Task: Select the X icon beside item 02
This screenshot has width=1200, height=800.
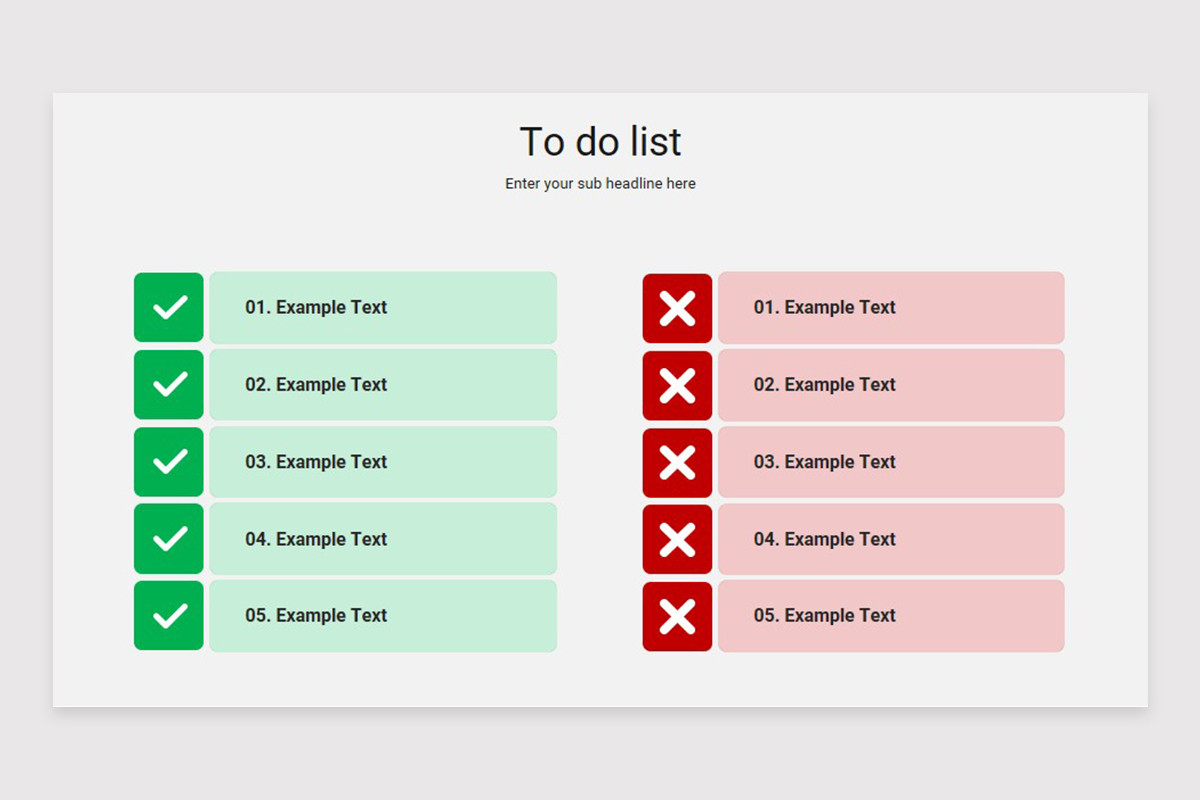Action: coord(677,385)
